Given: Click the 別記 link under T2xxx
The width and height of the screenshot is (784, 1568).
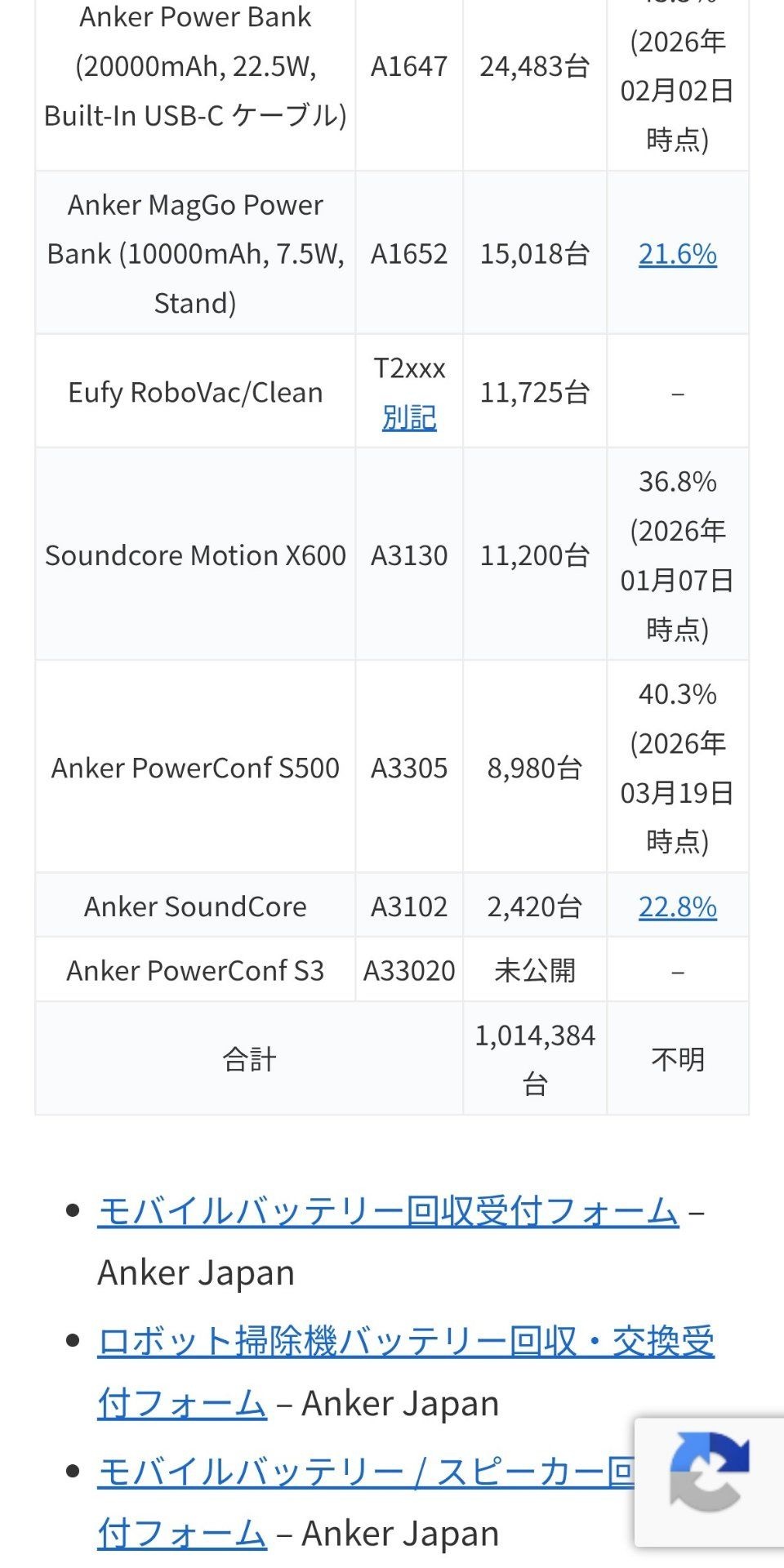Looking at the screenshot, I should tap(409, 417).
